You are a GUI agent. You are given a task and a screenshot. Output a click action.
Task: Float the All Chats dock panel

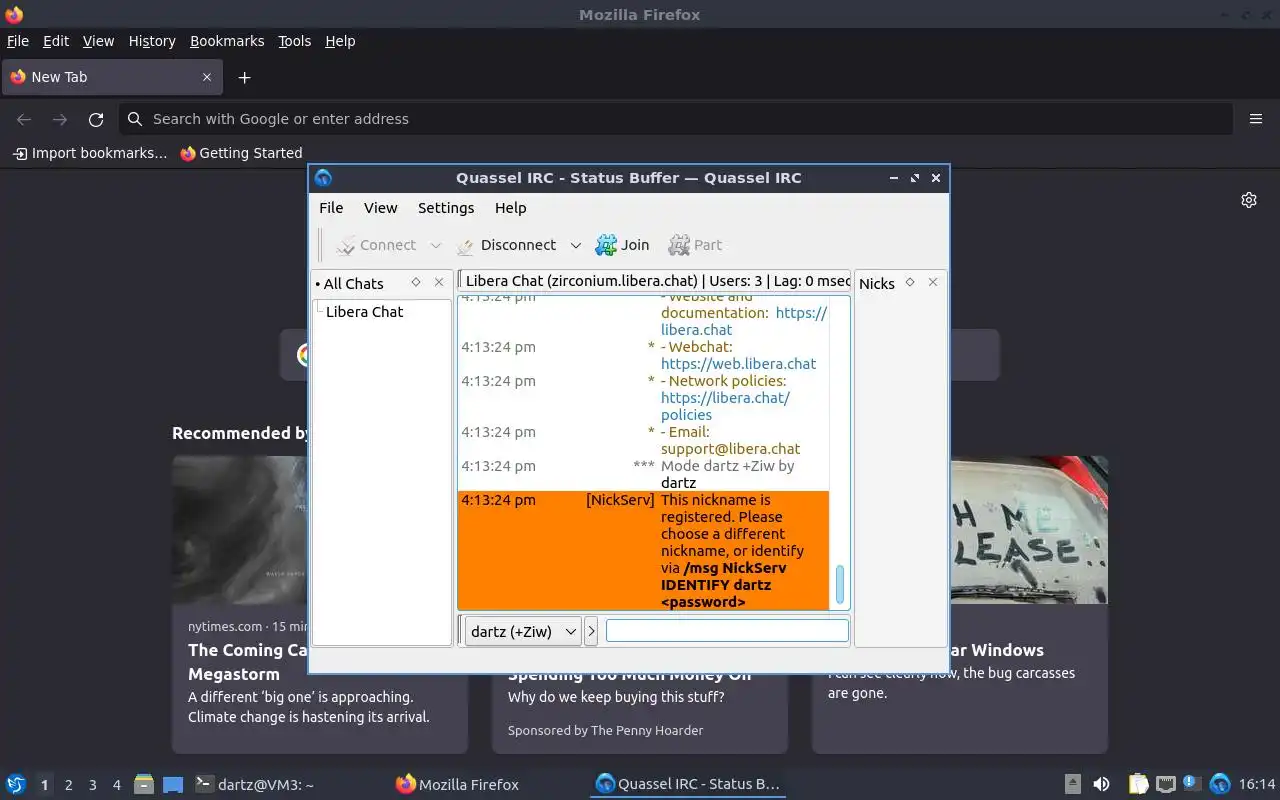[x=416, y=283]
